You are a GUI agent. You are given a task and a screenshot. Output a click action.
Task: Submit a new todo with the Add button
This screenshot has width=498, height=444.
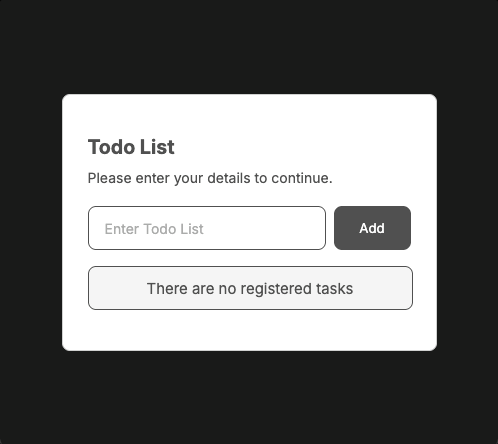pyautogui.click(x=372, y=228)
